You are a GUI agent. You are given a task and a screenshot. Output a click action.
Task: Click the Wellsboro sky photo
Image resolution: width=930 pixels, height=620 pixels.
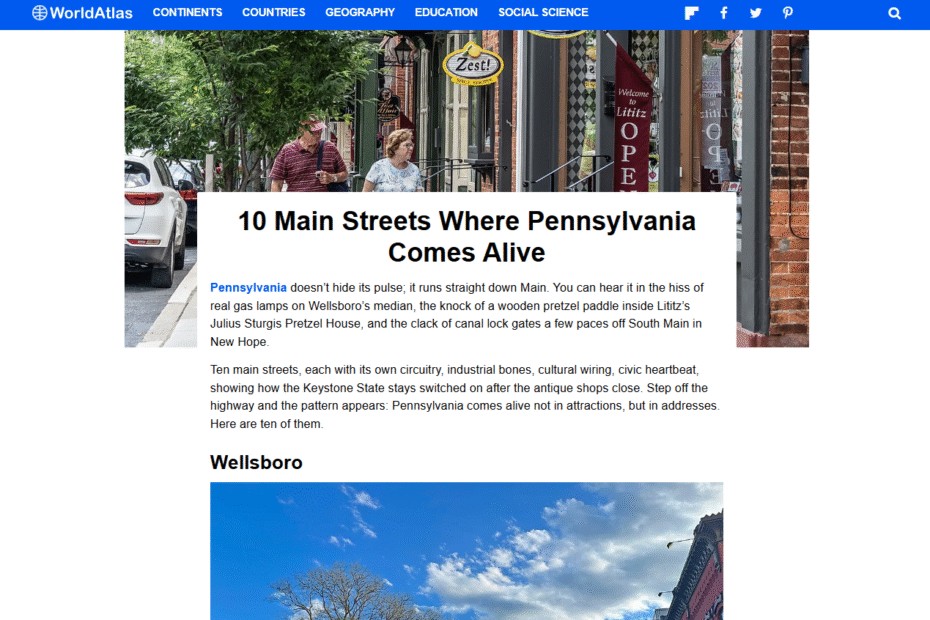pos(467,551)
